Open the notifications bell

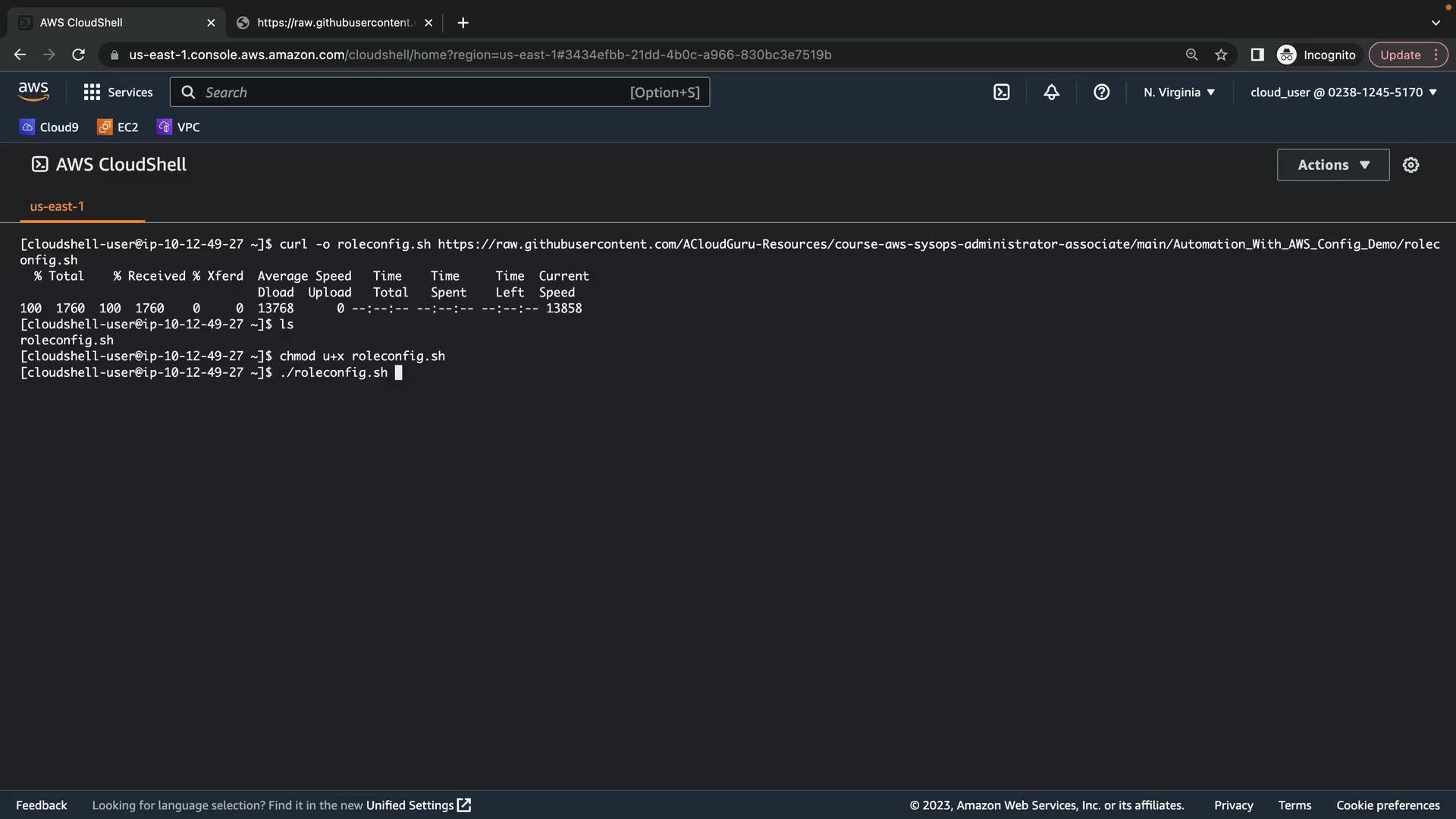[x=1051, y=93]
